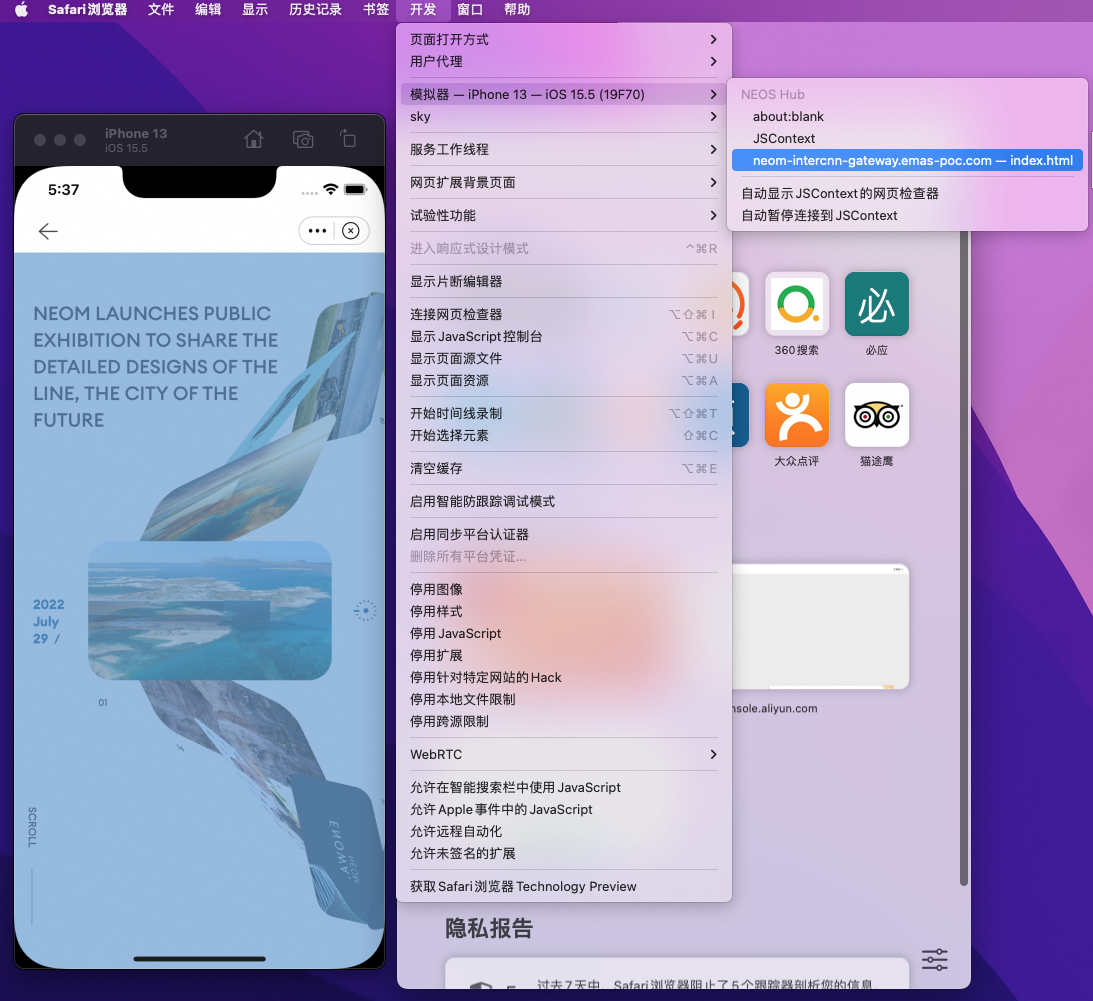Toggle 启用智能防跟踪调试模式
The height and width of the screenshot is (1001, 1093).
point(564,501)
